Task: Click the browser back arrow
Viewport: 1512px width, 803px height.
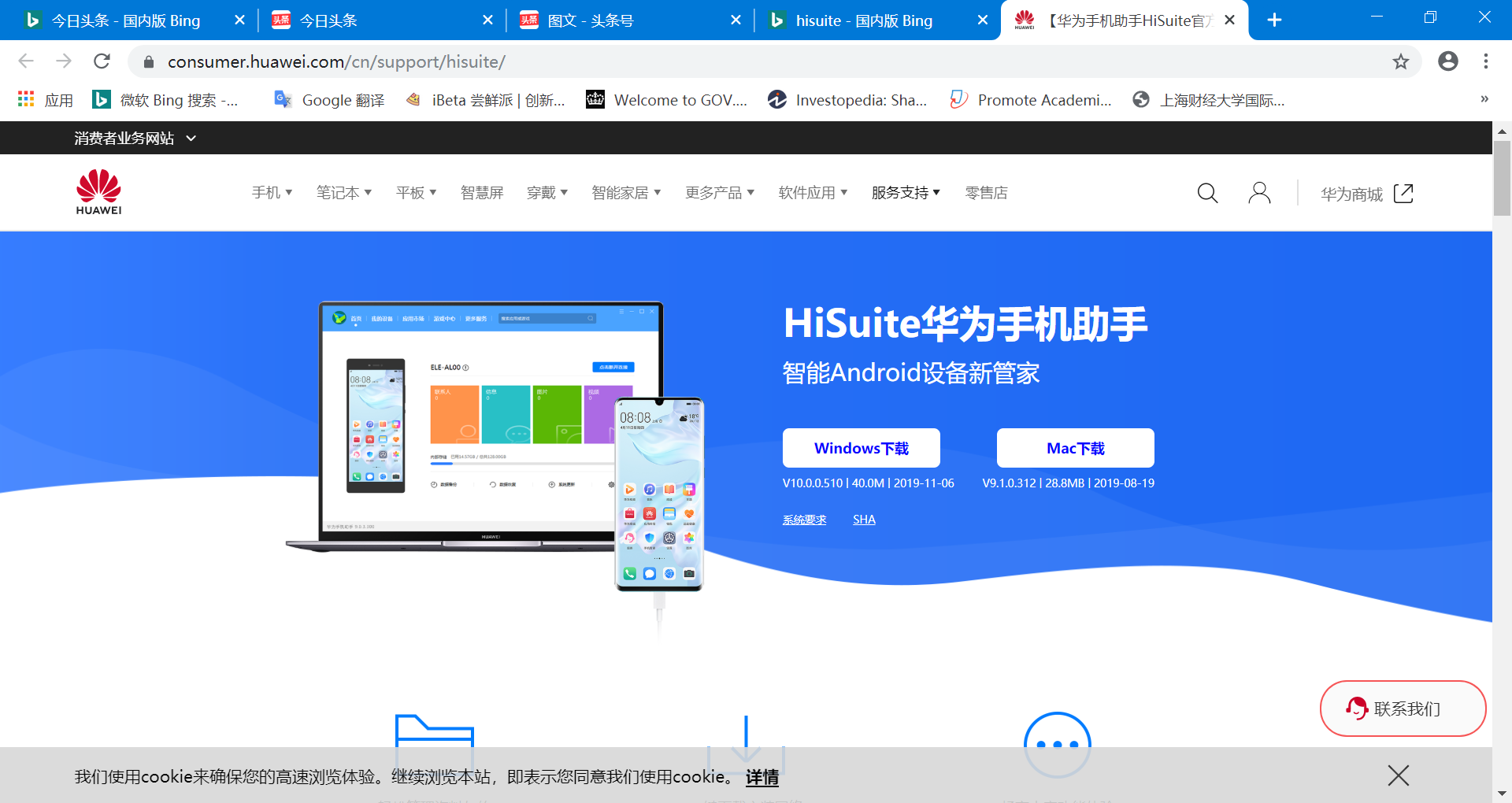Action: (x=26, y=61)
